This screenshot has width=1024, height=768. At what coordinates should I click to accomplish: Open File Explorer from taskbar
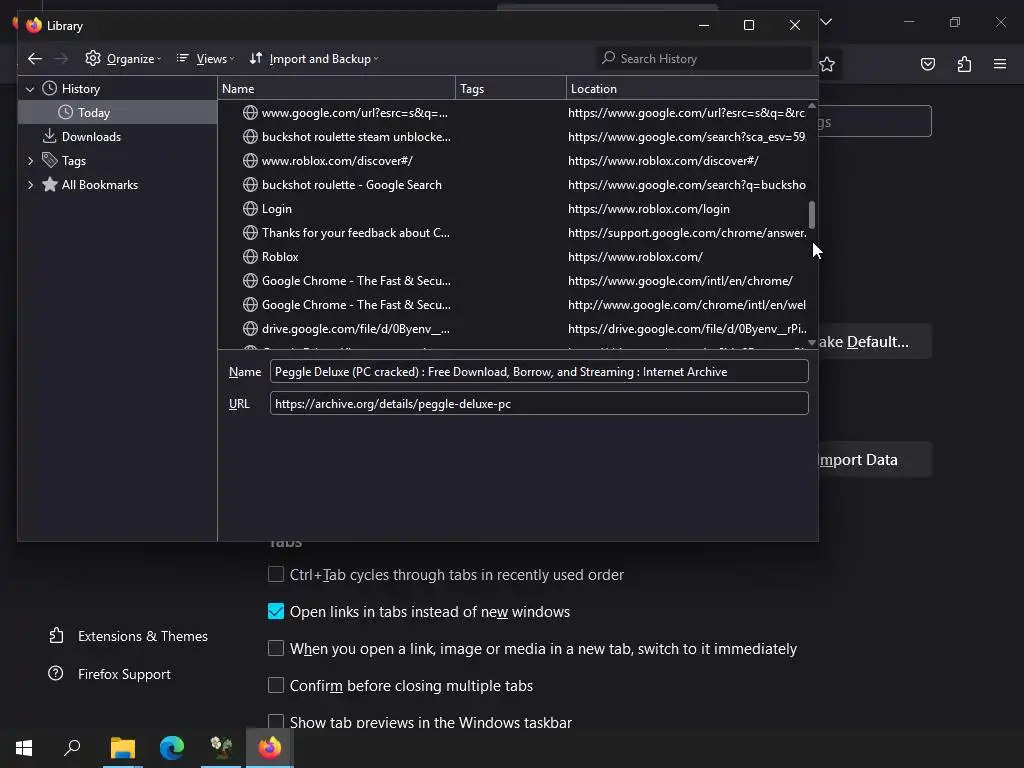click(x=123, y=748)
